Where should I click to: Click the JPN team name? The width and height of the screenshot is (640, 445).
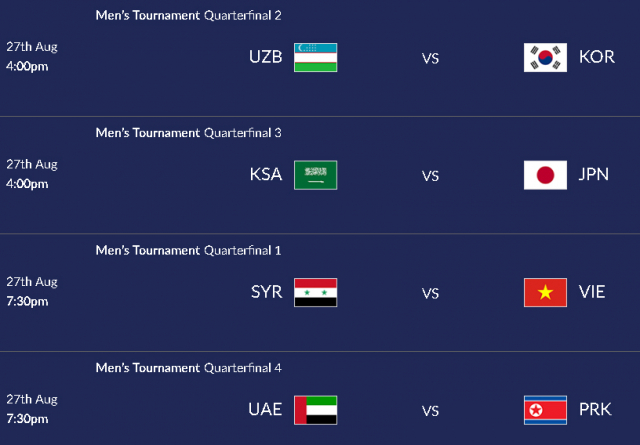pyautogui.click(x=594, y=175)
